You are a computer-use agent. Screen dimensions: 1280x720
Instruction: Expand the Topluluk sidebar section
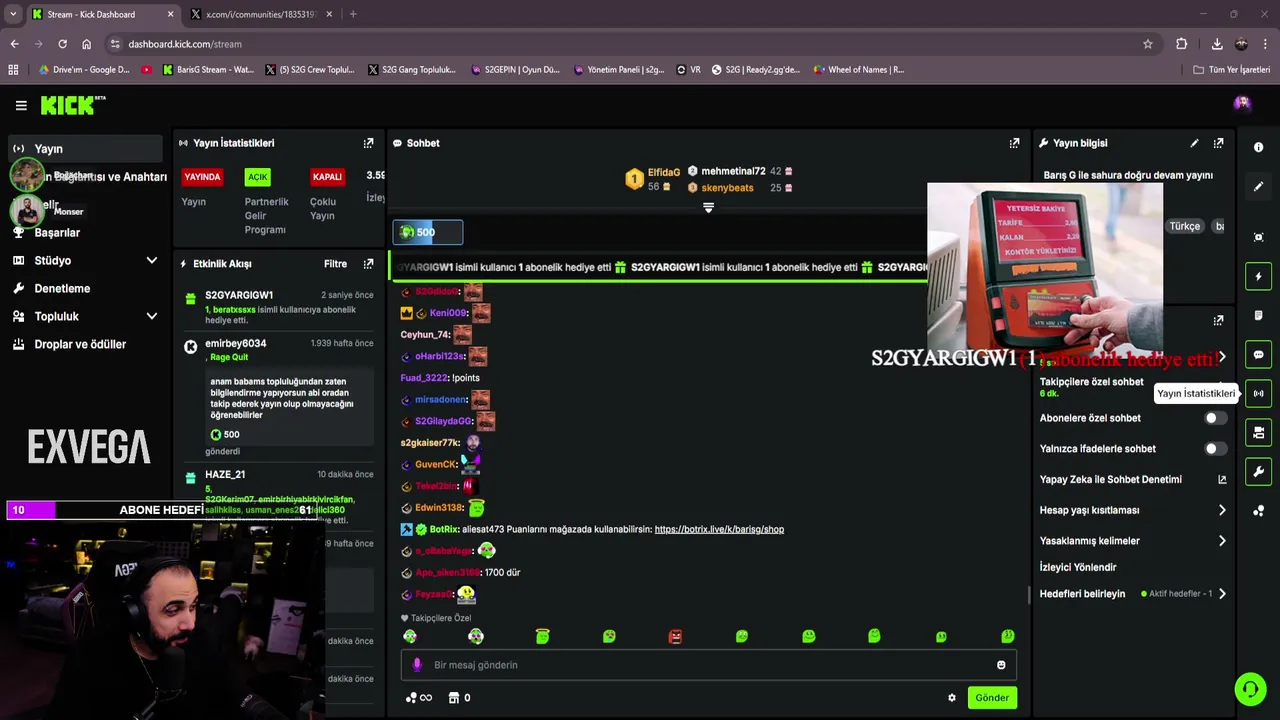click(152, 316)
